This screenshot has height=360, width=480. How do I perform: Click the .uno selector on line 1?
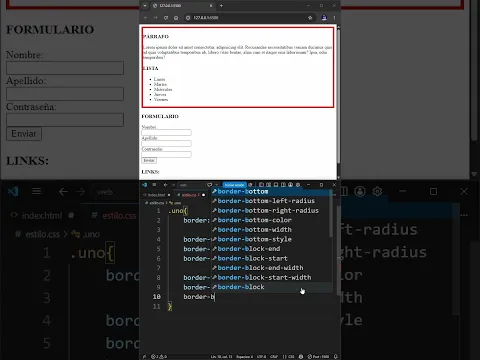pyautogui.click(x=176, y=211)
